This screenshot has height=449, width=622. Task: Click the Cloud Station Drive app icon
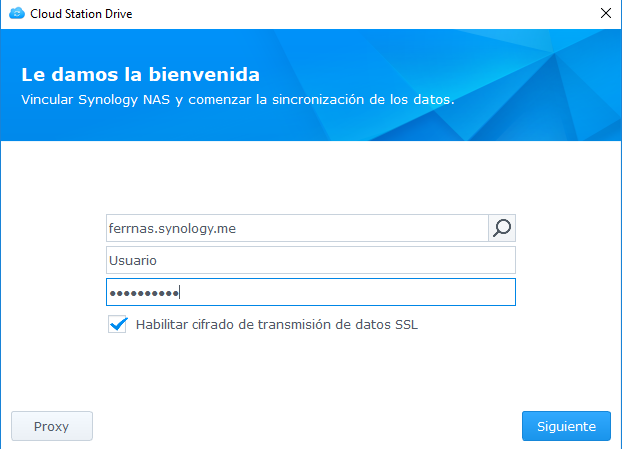17,13
